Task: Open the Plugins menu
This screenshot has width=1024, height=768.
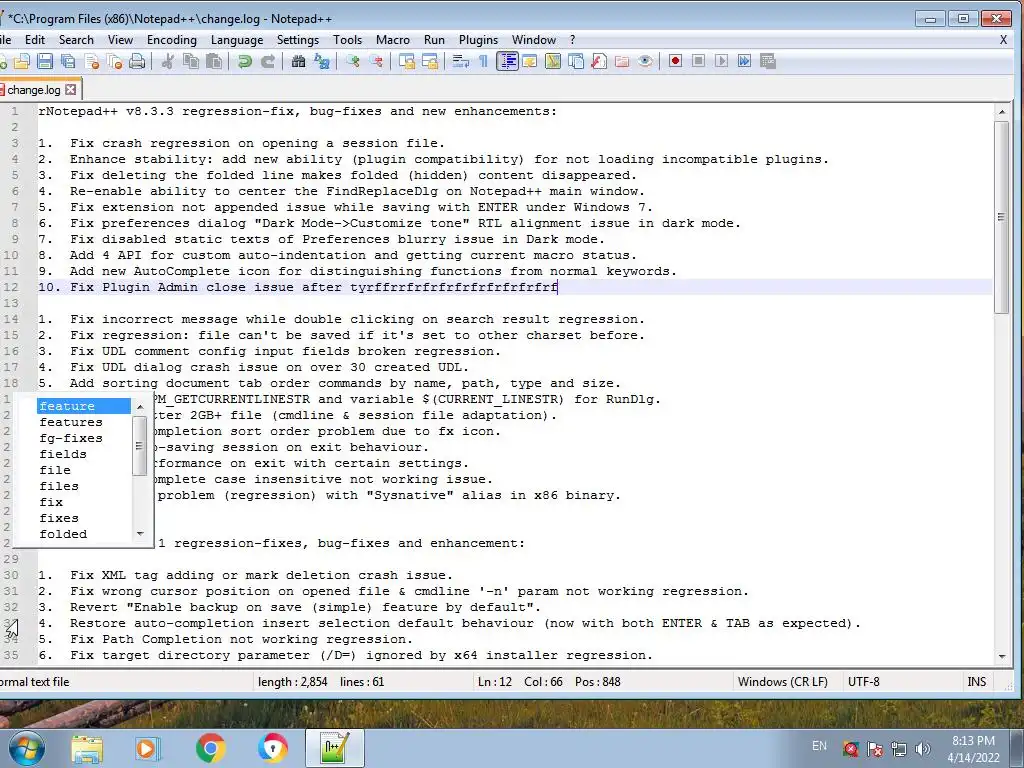Action: 478,40
